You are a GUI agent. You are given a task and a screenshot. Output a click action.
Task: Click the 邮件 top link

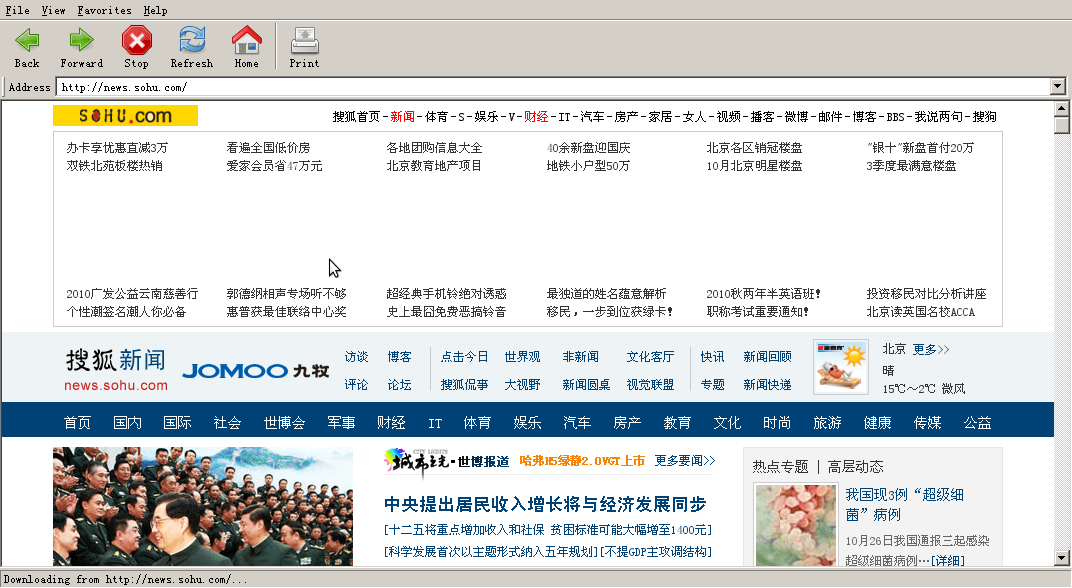[x=830, y=117]
